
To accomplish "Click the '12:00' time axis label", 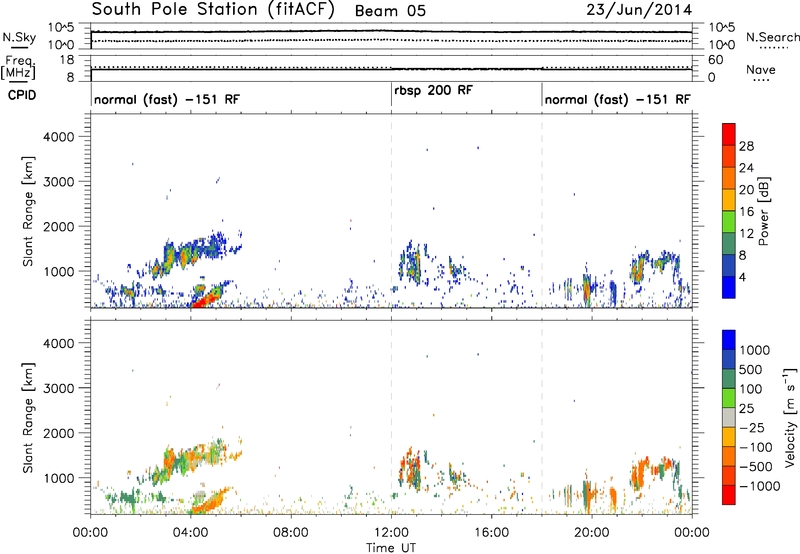I will click(x=391, y=533).
